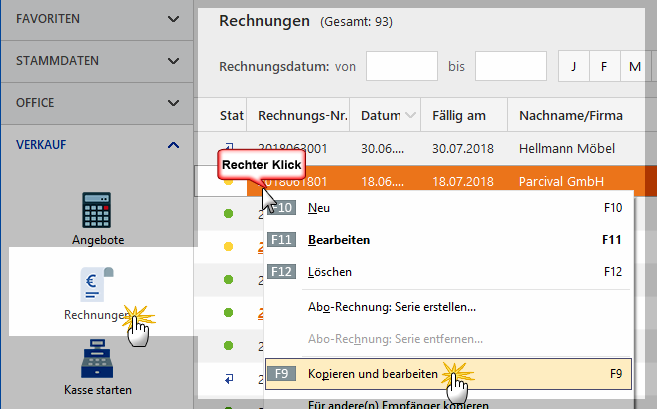The width and height of the screenshot is (657, 409).
Task: Launch Kasse starten register icon
Action: coord(97,359)
